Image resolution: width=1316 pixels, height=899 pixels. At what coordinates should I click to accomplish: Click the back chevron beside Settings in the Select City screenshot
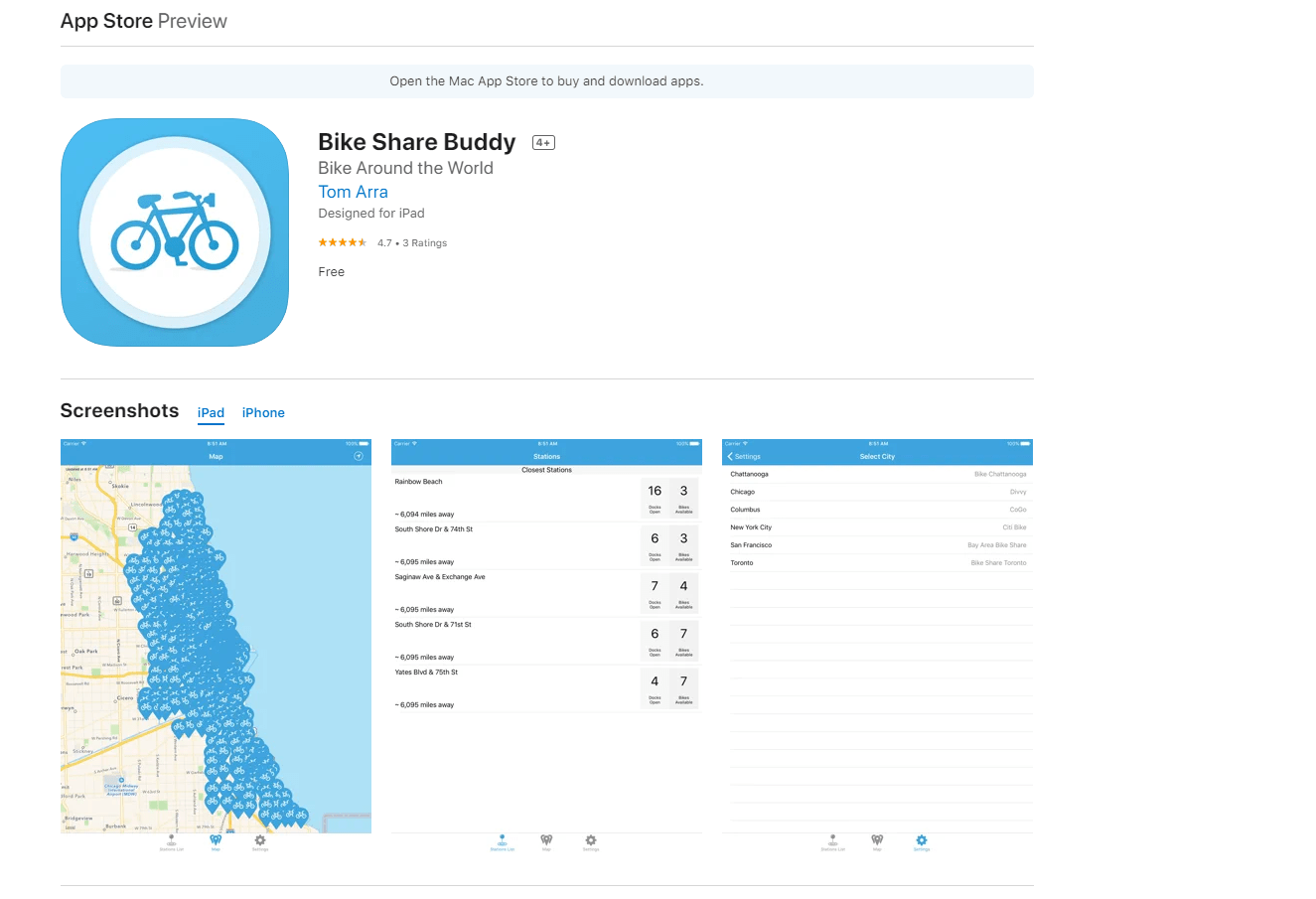pos(730,456)
